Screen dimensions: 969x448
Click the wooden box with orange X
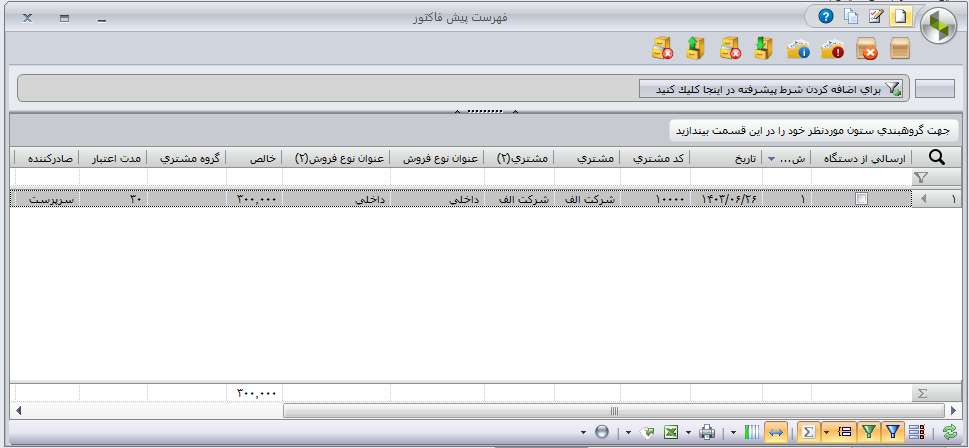[866, 49]
